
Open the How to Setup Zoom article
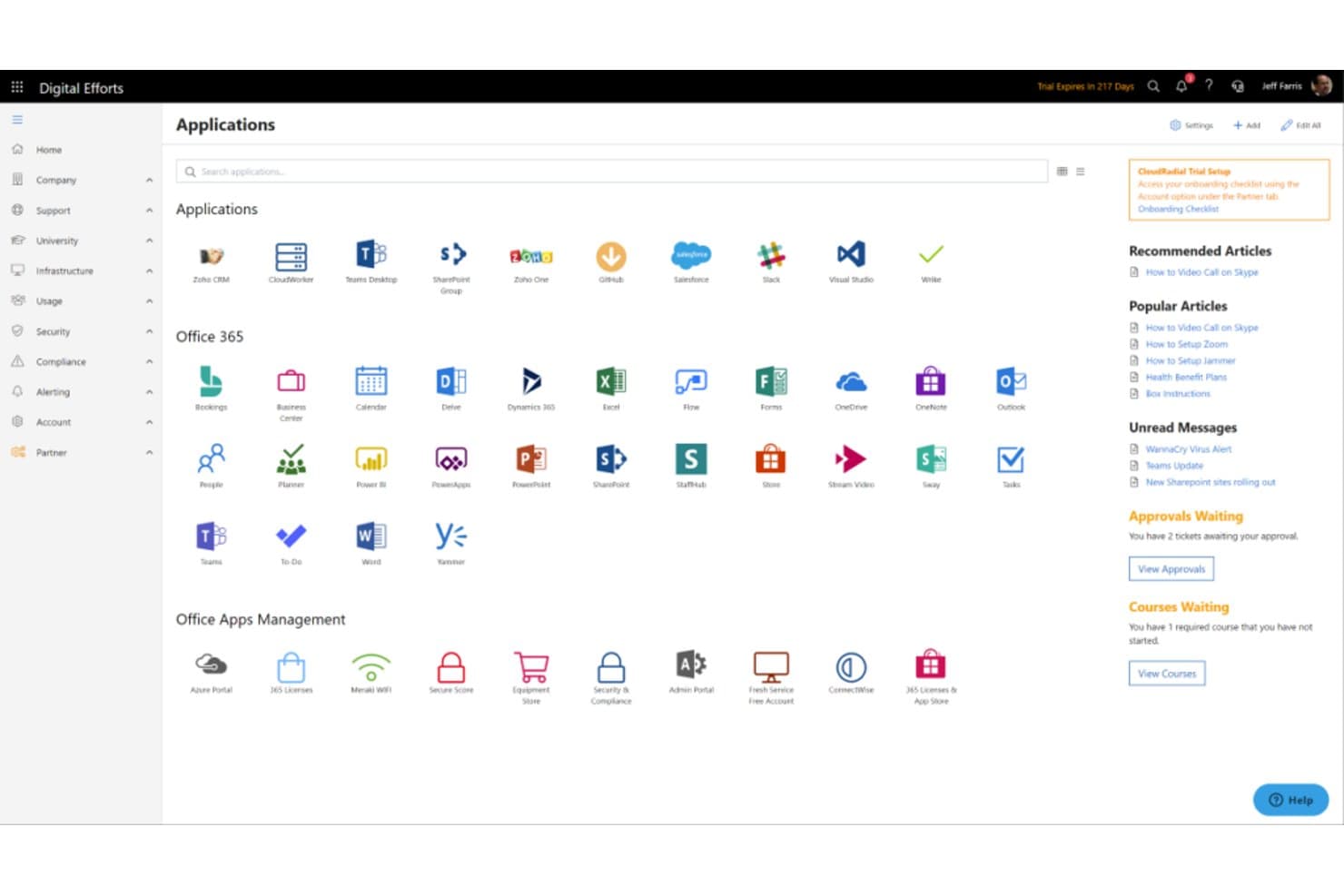[1186, 344]
